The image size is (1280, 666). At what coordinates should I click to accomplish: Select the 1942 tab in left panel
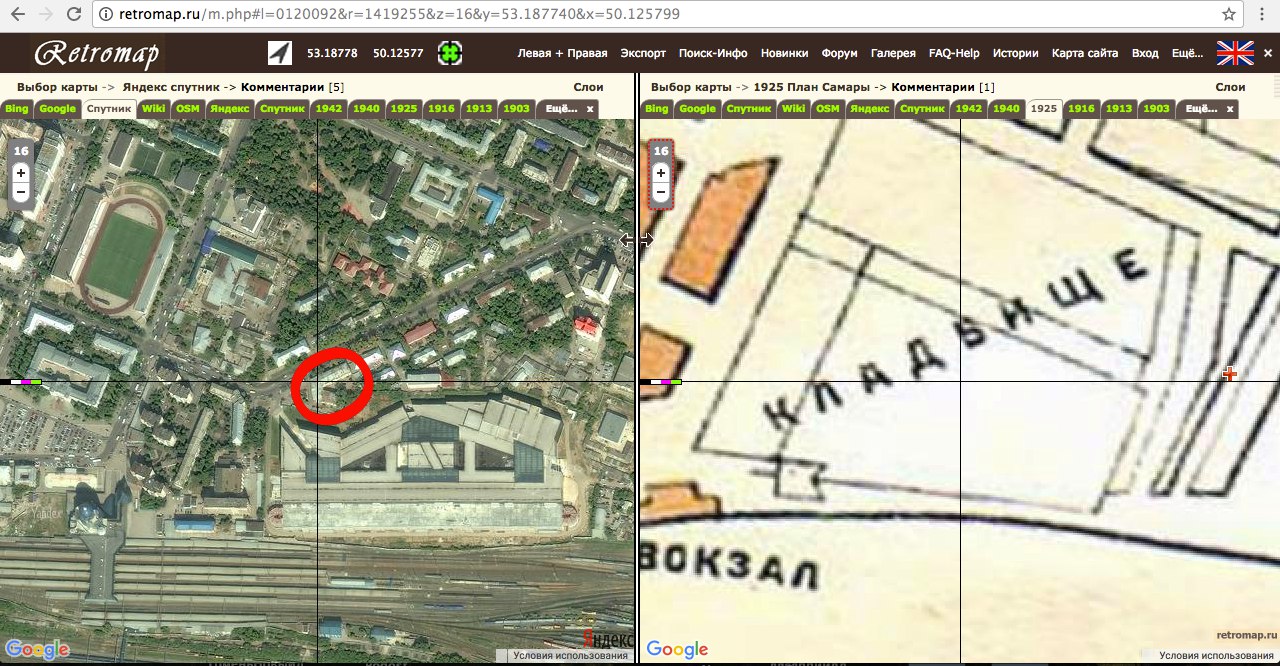tap(328, 109)
